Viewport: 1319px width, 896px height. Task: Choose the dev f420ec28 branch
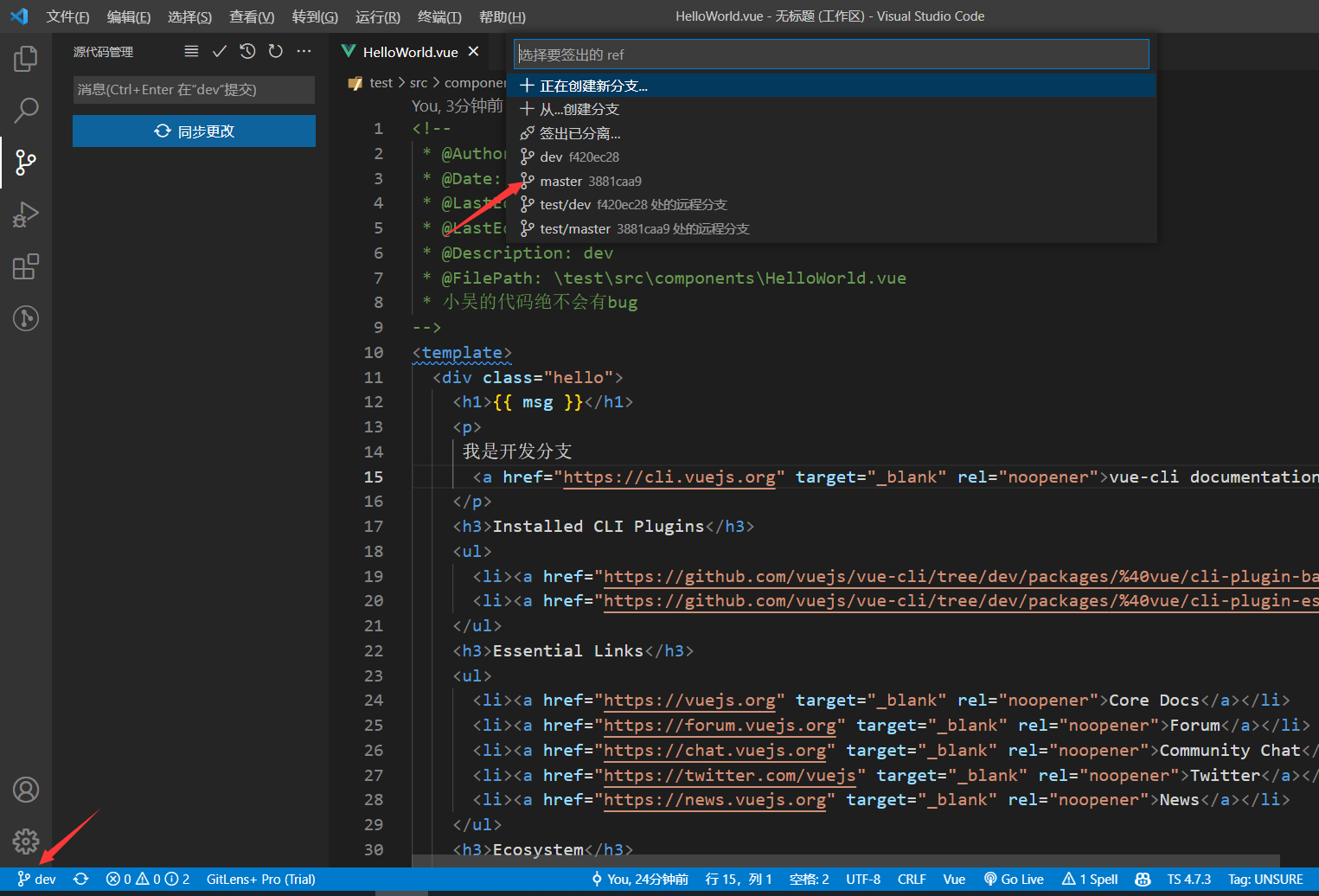click(831, 157)
